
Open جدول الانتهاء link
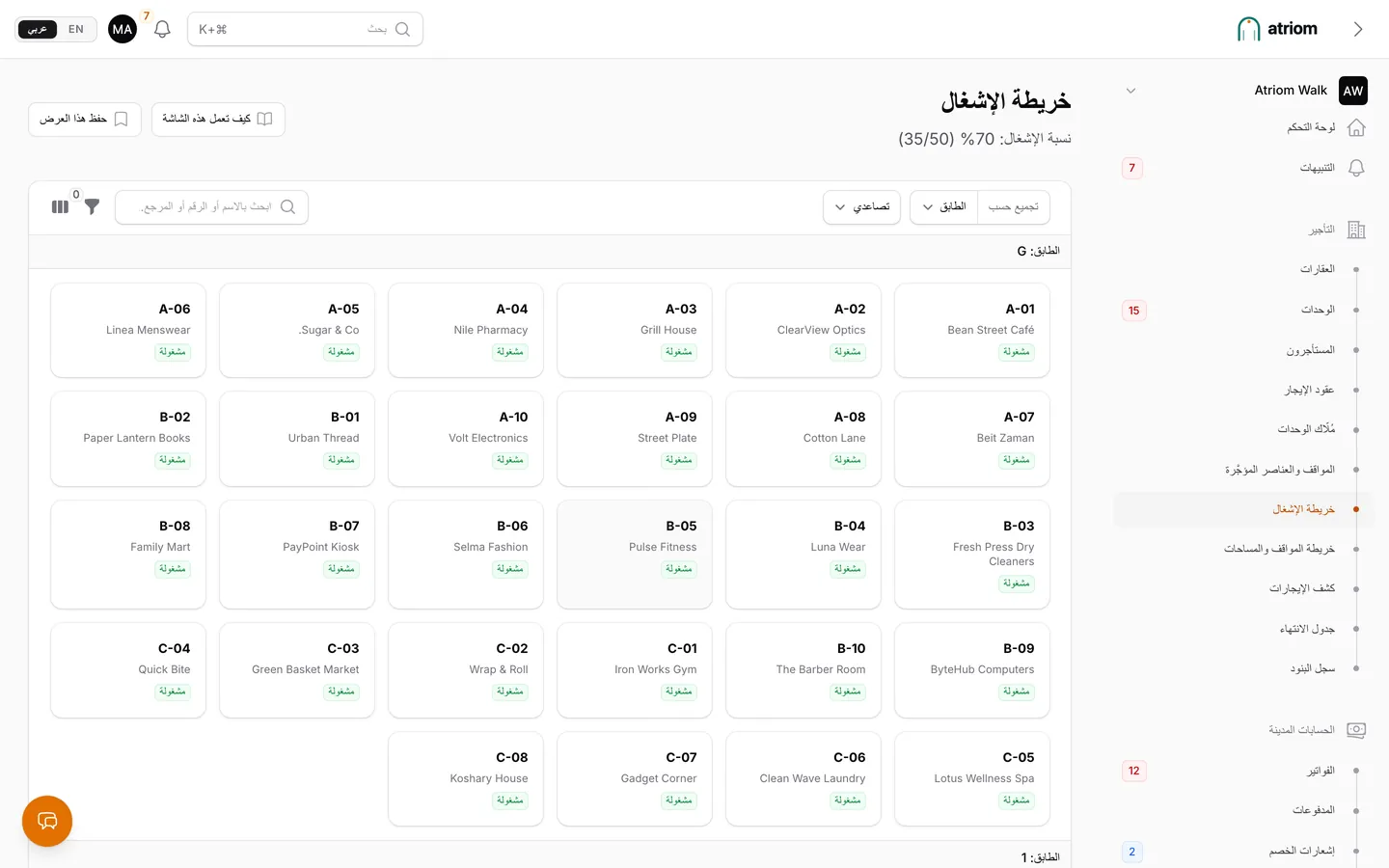pyautogui.click(x=1242, y=629)
